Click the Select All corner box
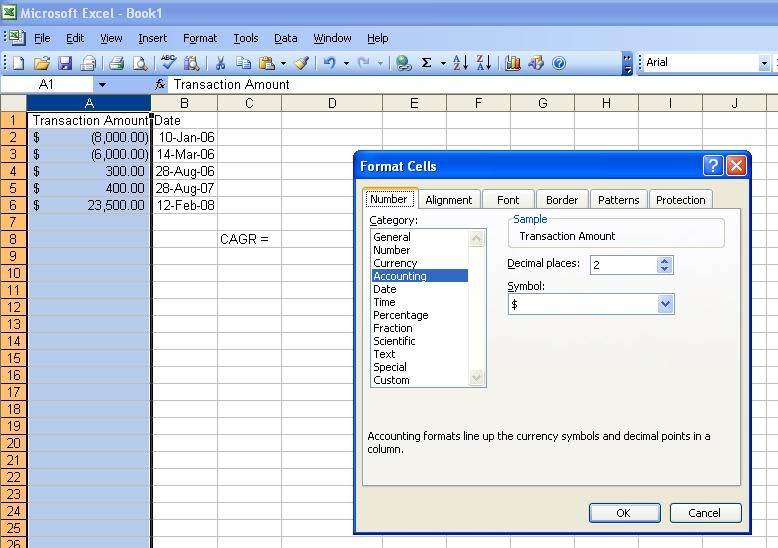 (x=13, y=103)
